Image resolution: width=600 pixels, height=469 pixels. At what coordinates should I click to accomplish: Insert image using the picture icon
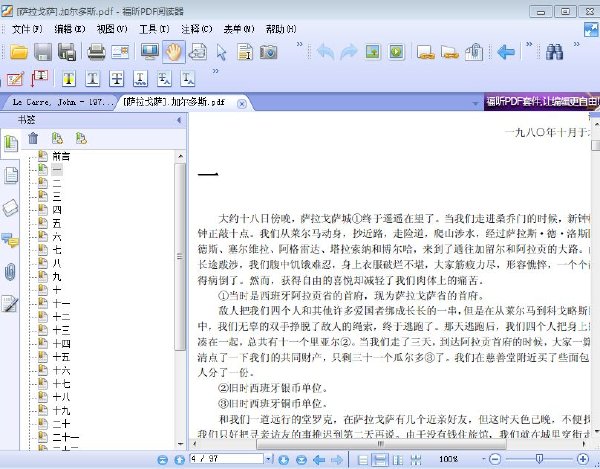point(373,52)
